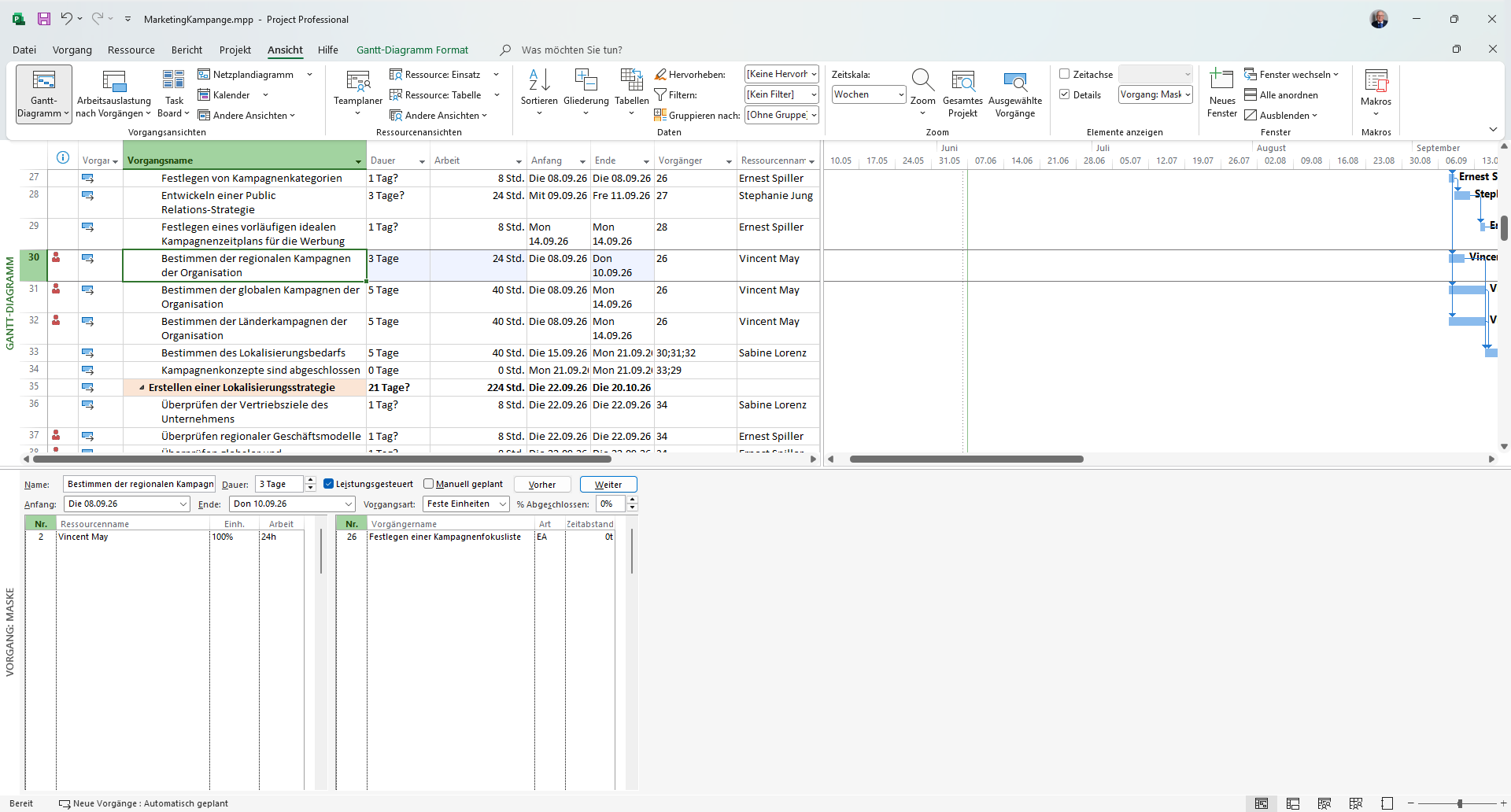Toggle the Leistungsgesteuert checkbox

[x=329, y=484]
